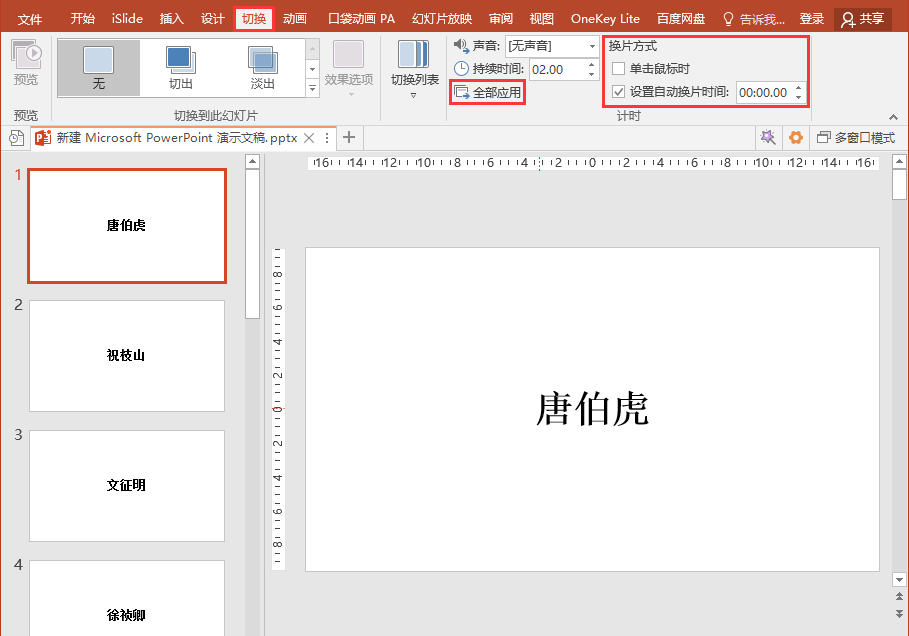
Task: Click the 全部应用 apply to all button
Action: click(x=487, y=93)
